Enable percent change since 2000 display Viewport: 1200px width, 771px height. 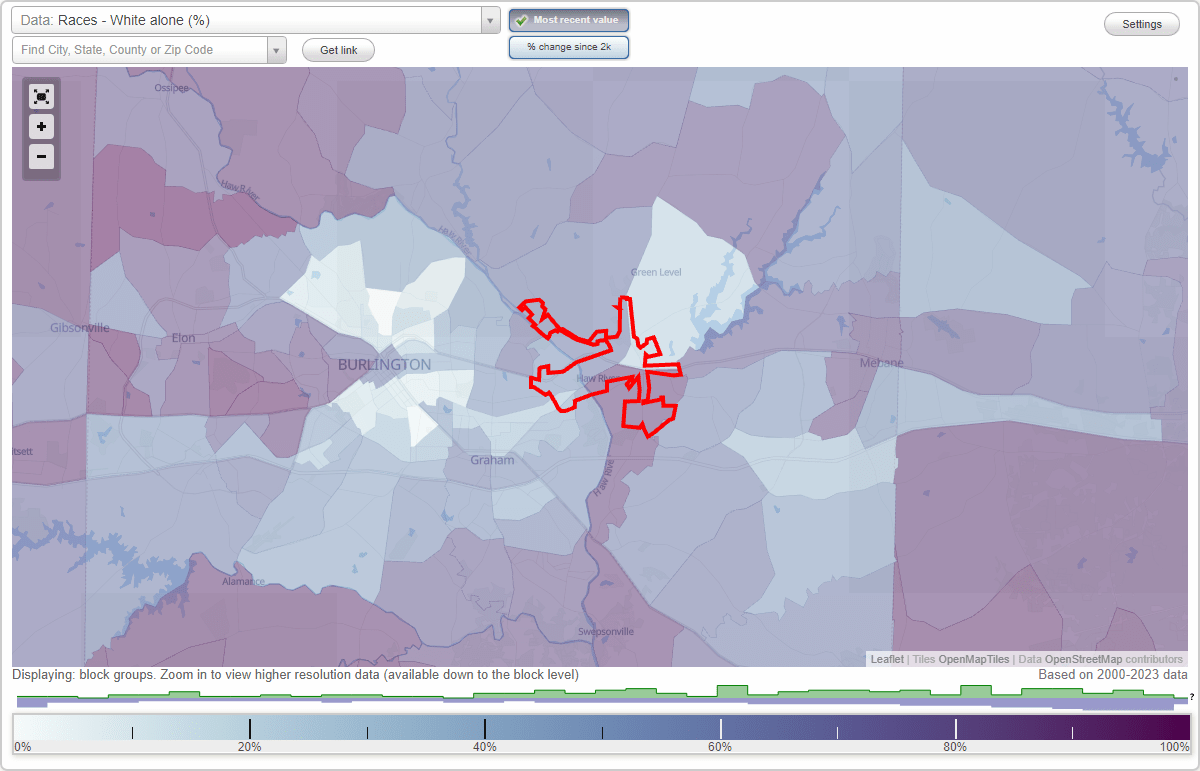pos(569,46)
